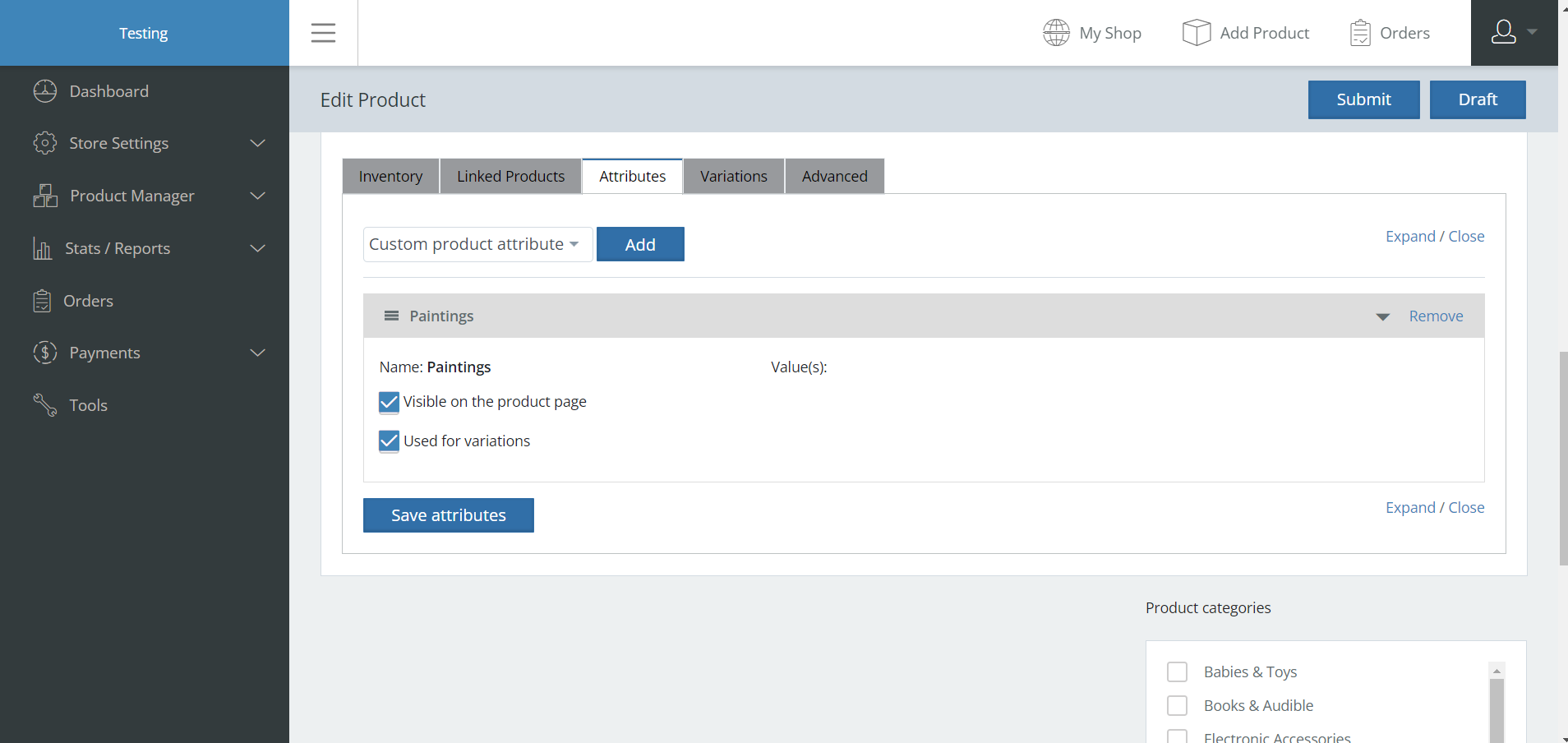Switch to the Inventory tab
Image resolution: width=1568 pixels, height=743 pixels.
390,177
